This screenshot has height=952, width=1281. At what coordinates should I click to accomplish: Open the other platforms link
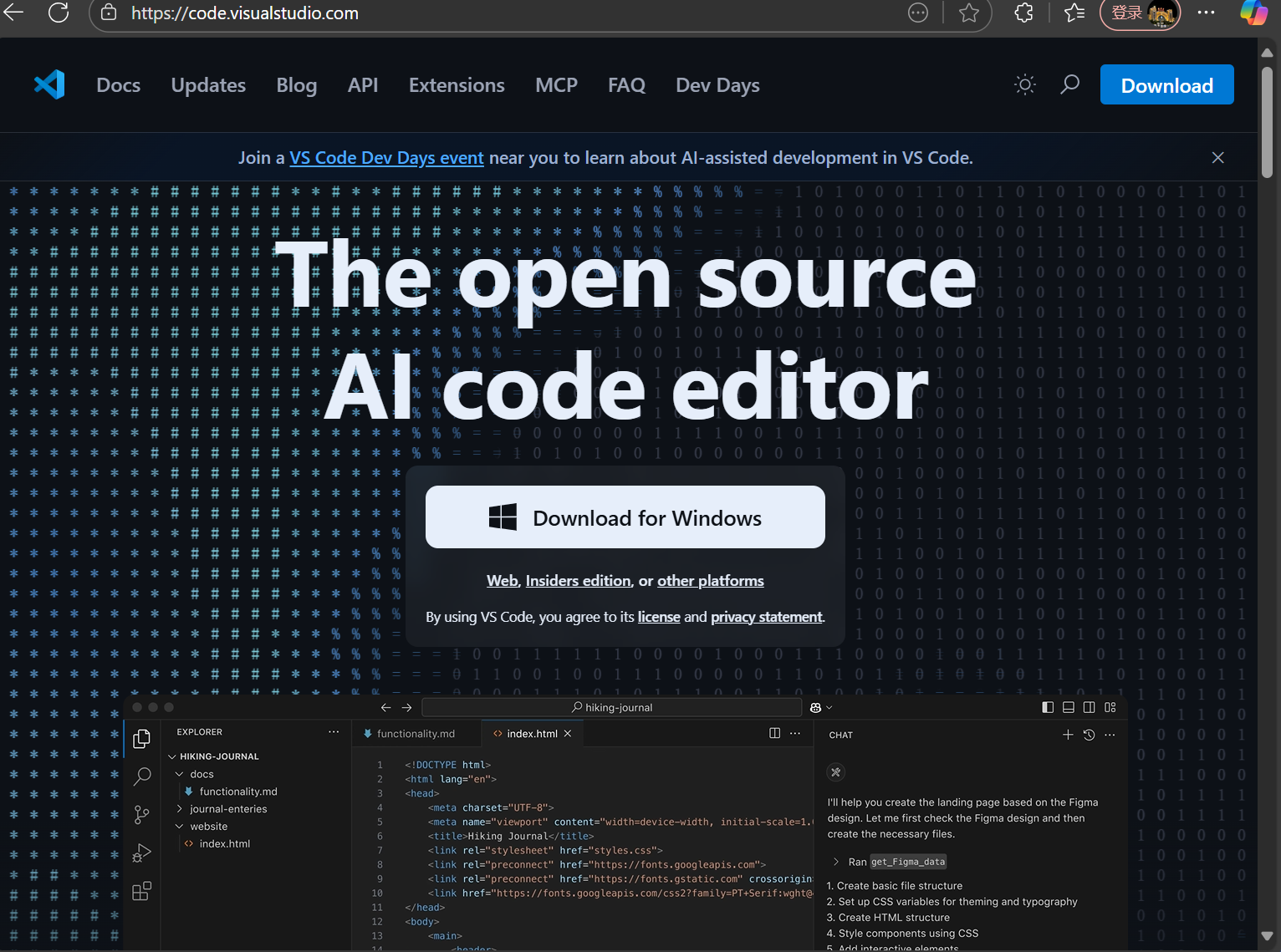click(x=710, y=581)
